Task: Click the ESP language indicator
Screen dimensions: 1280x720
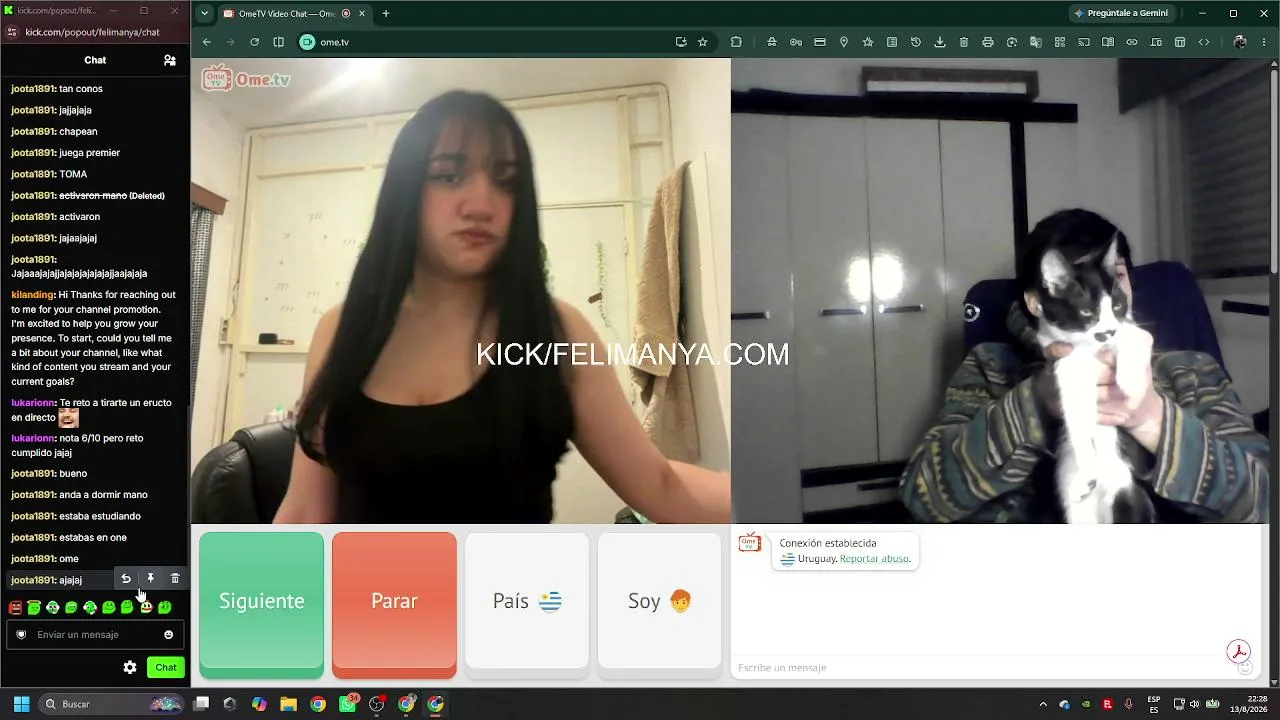Action: pyautogui.click(x=1154, y=704)
